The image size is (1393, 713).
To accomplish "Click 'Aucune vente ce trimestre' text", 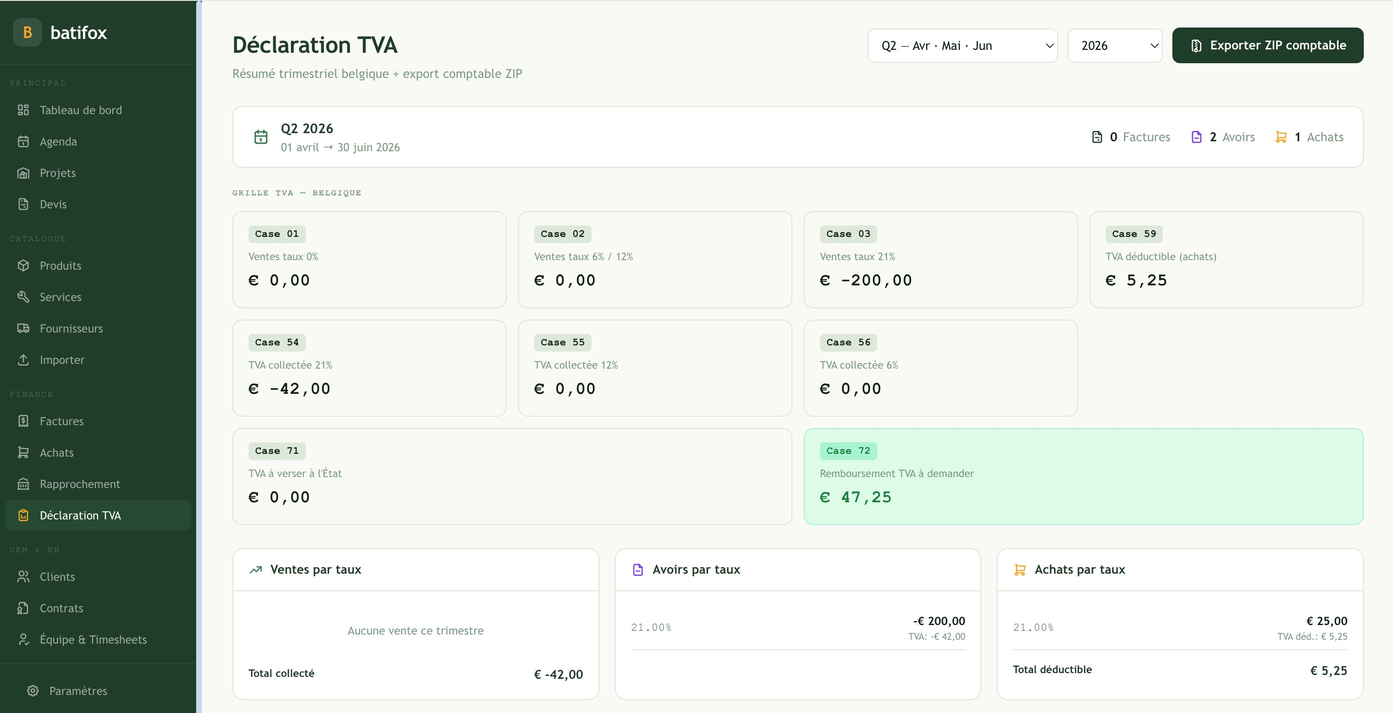I will 416,631.
